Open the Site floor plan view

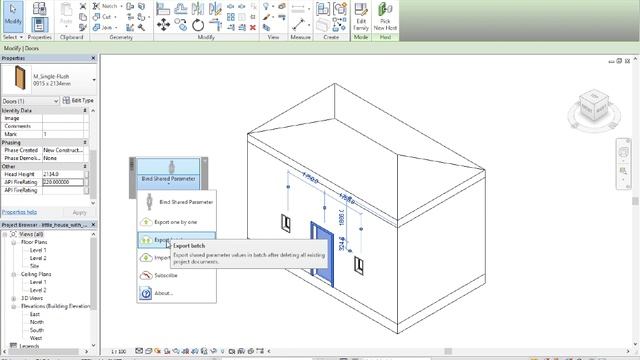[x=34, y=266]
